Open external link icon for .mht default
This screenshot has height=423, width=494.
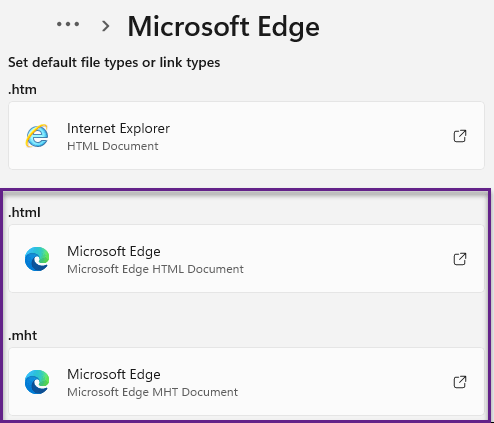click(x=460, y=382)
